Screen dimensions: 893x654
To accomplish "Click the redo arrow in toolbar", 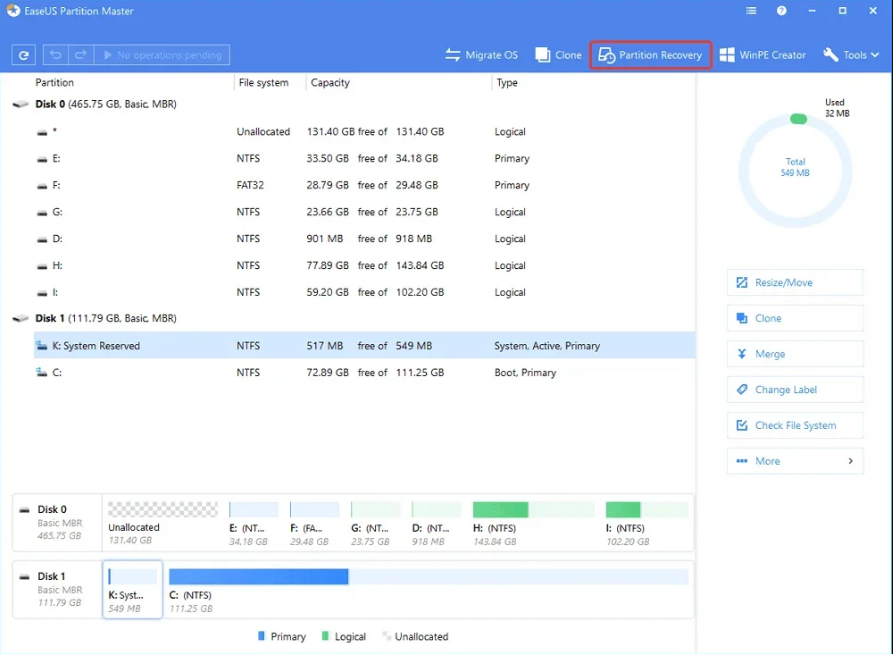I will pos(82,55).
